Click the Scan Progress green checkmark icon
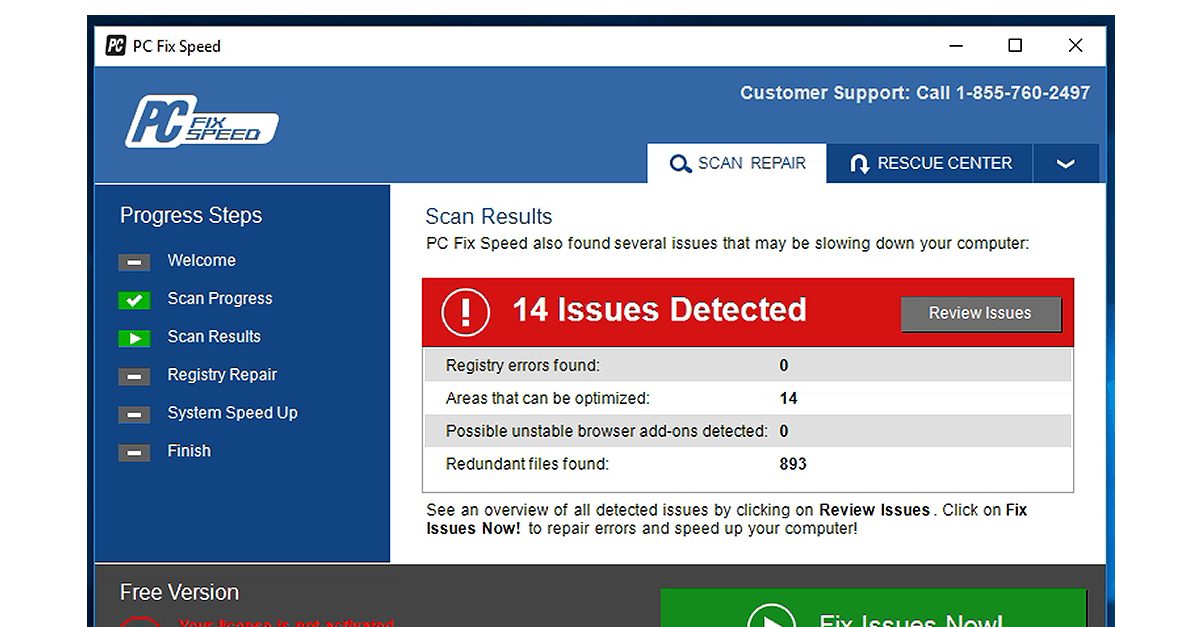 (x=134, y=299)
